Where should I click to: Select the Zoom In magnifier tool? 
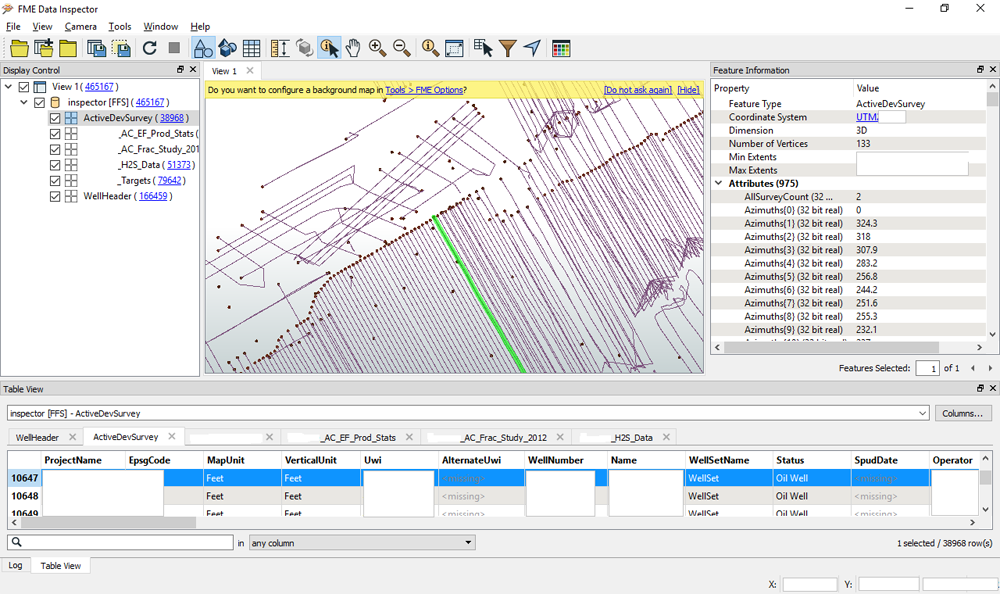tap(377, 48)
